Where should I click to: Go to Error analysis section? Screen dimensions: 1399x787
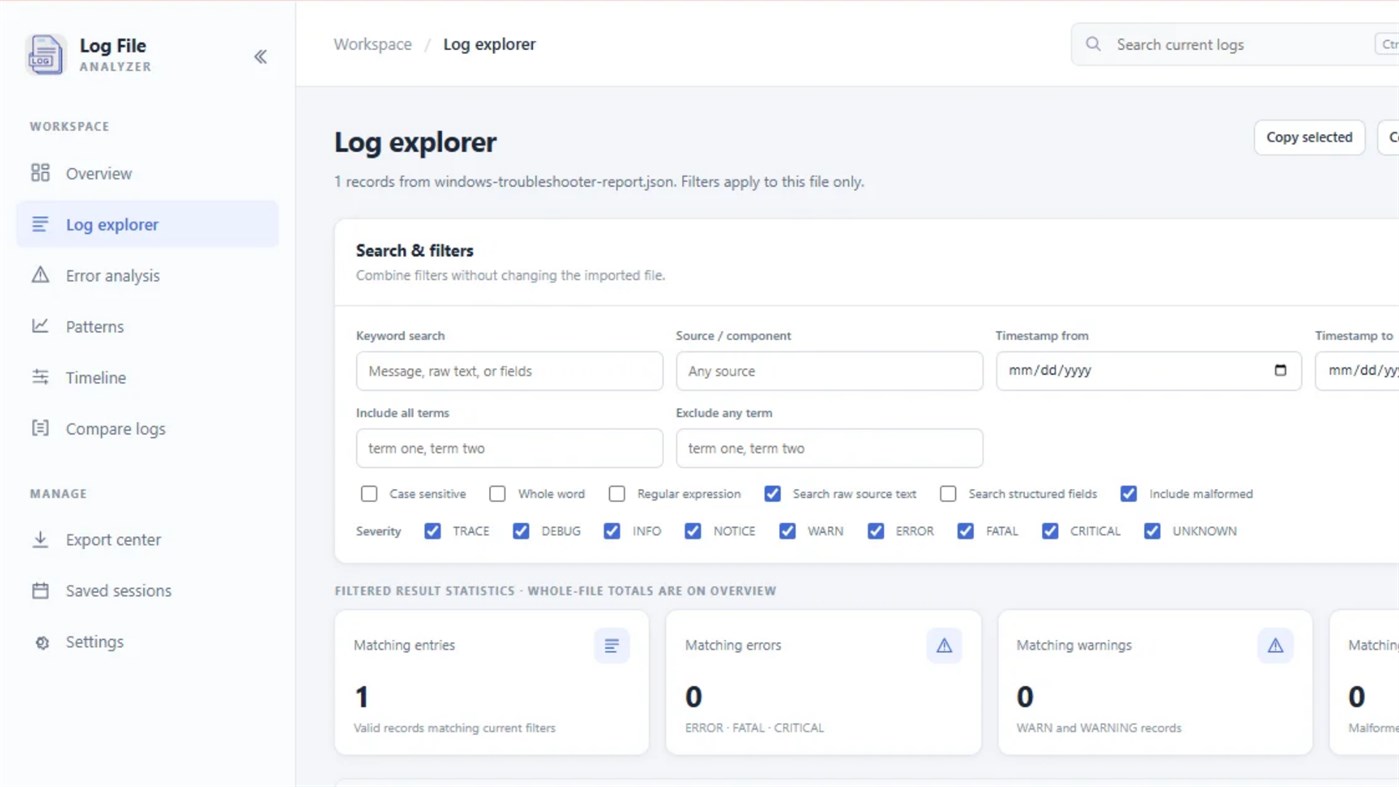tap(147, 275)
